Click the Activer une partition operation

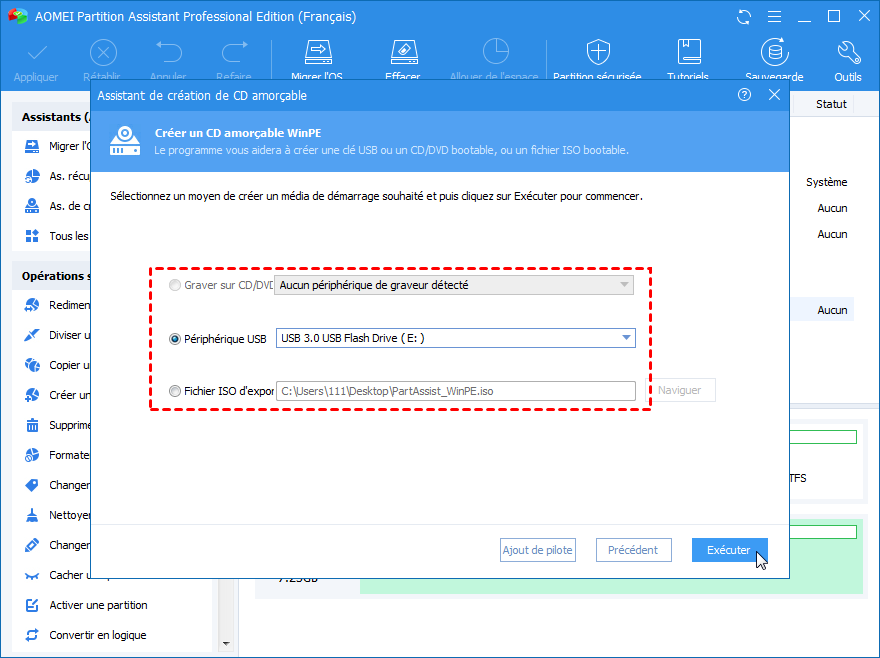[x=98, y=605]
